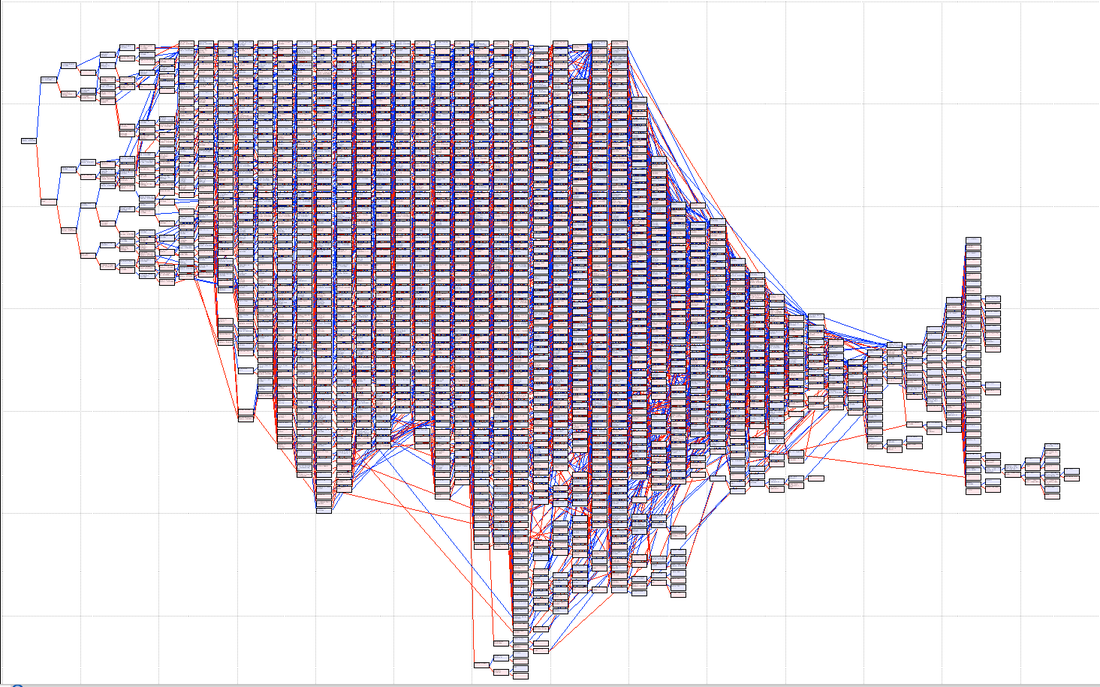Image resolution: width=1100 pixels, height=687 pixels.
Task: Select the top node of the tall right-side column
Action: 973,241
